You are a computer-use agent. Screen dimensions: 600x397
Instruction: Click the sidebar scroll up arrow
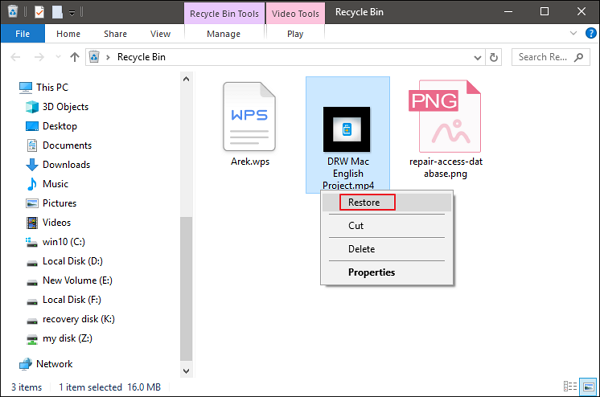click(x=186, y=79)
